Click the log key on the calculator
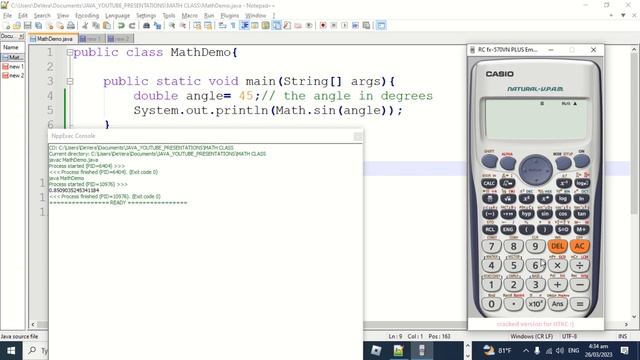This screenshot has width=640, height=360. pyautogui.click(x=563, y=198)
